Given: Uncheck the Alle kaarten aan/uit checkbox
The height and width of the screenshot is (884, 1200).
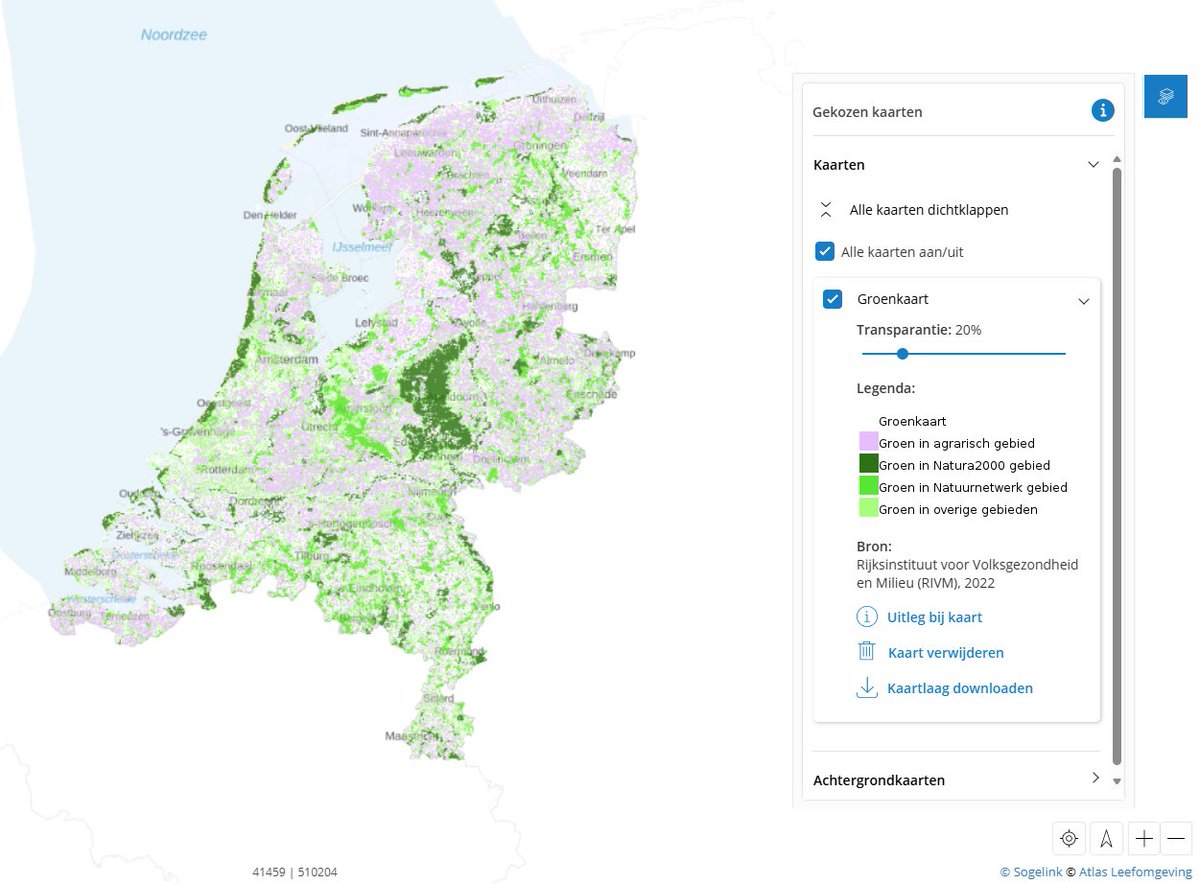Looking at the screenshot, I should coord(824,251).
